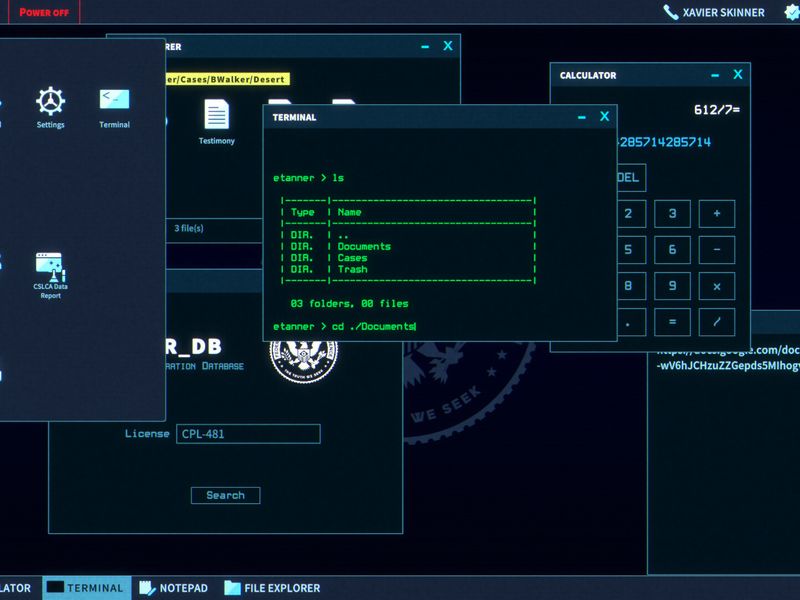Click calculator digit 2 key
Image resolution: width=800 pixels, height=600 pixels.
point(632,213)
